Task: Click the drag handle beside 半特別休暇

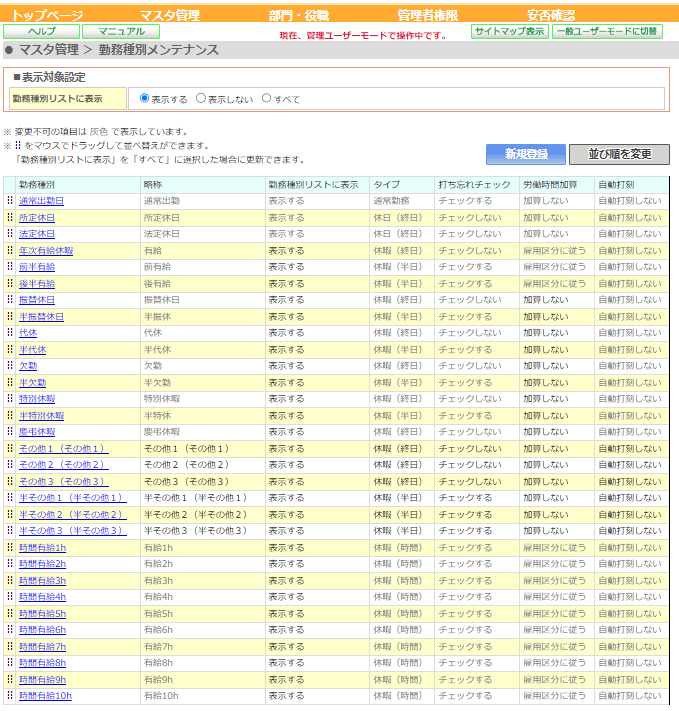Action: (x=10, y=415)
